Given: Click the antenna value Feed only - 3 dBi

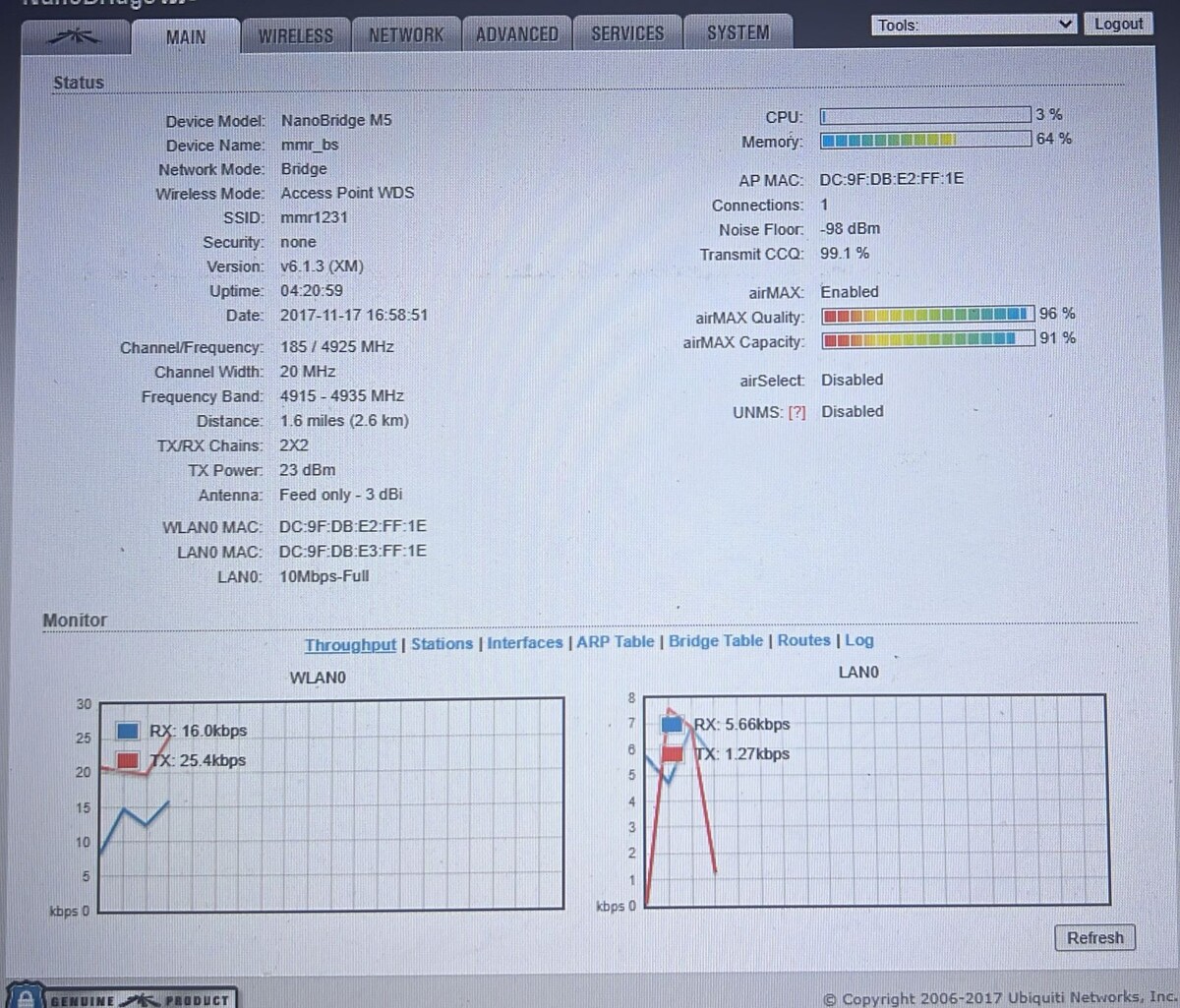Looking at the screenshot, I should click(x=340, y=495).
